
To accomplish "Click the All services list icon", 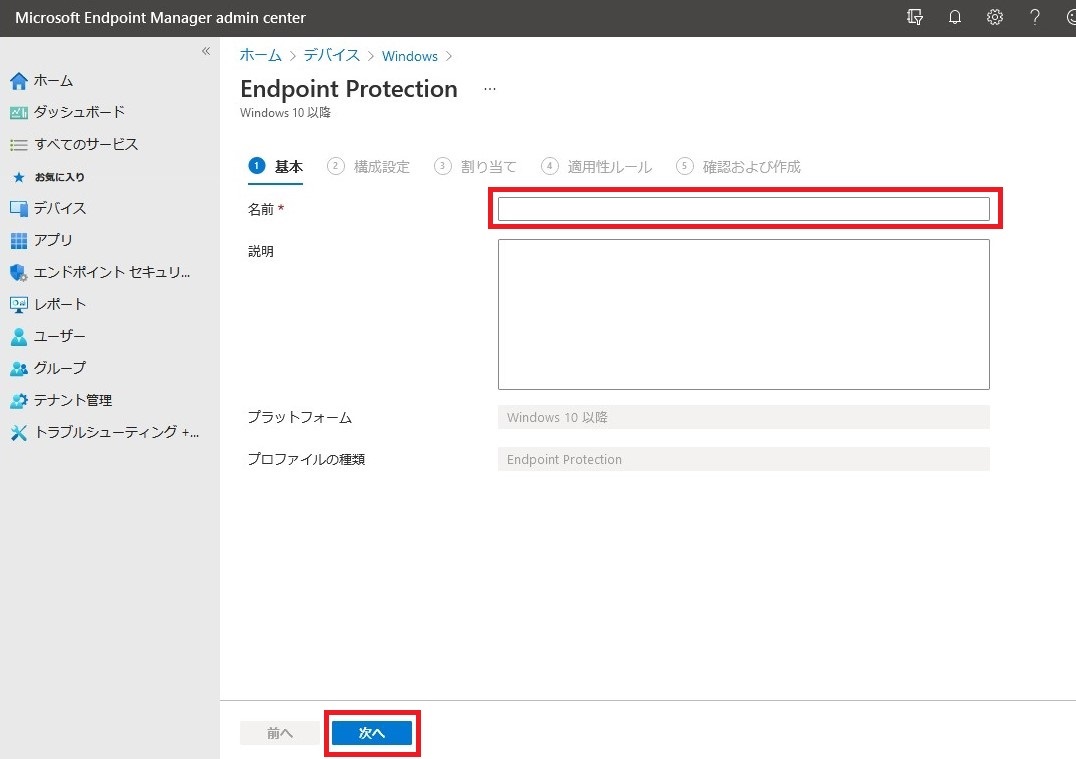I will (19, 145).
